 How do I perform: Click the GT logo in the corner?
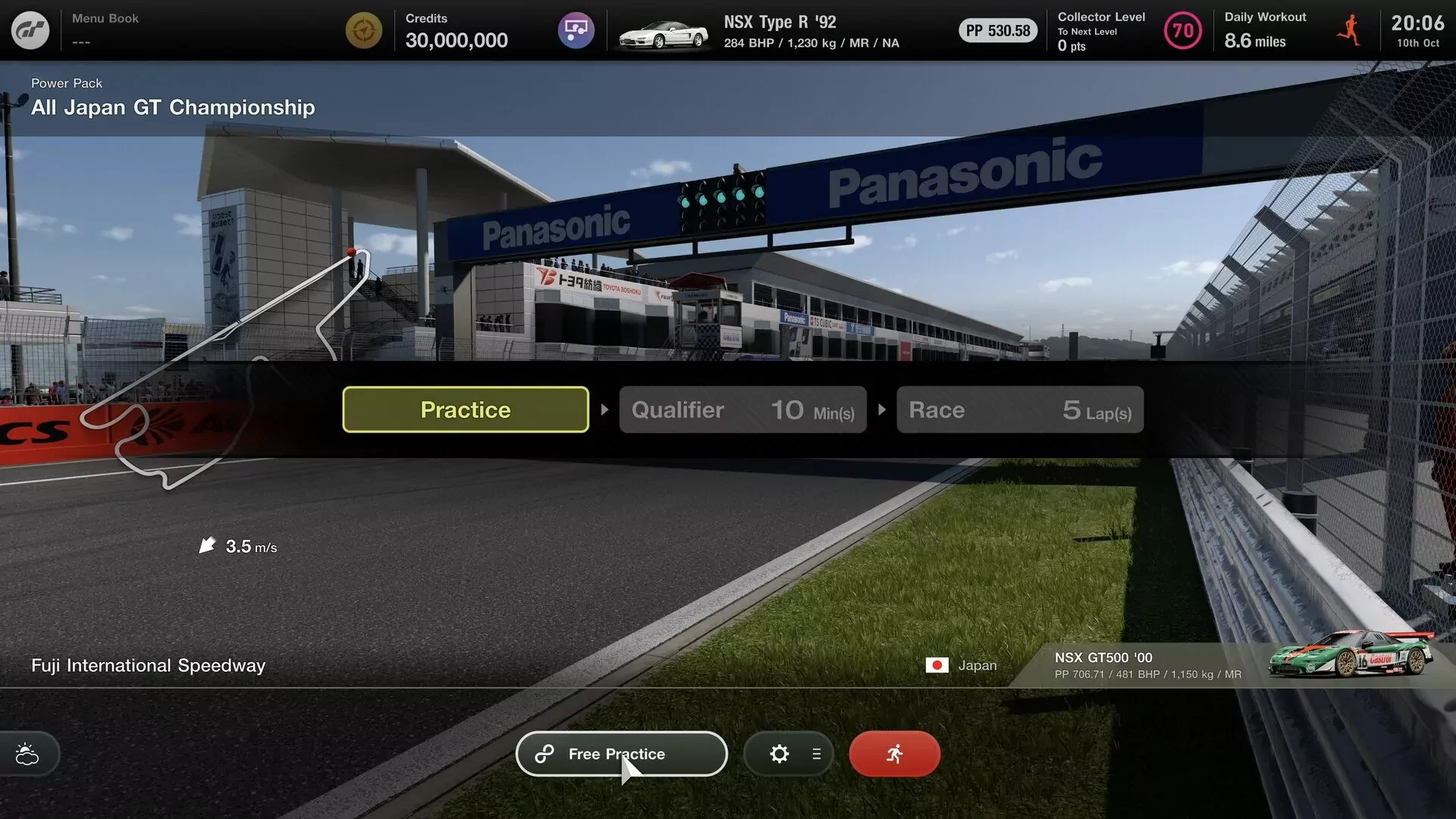pyautogui.click(x=30, y=30)
